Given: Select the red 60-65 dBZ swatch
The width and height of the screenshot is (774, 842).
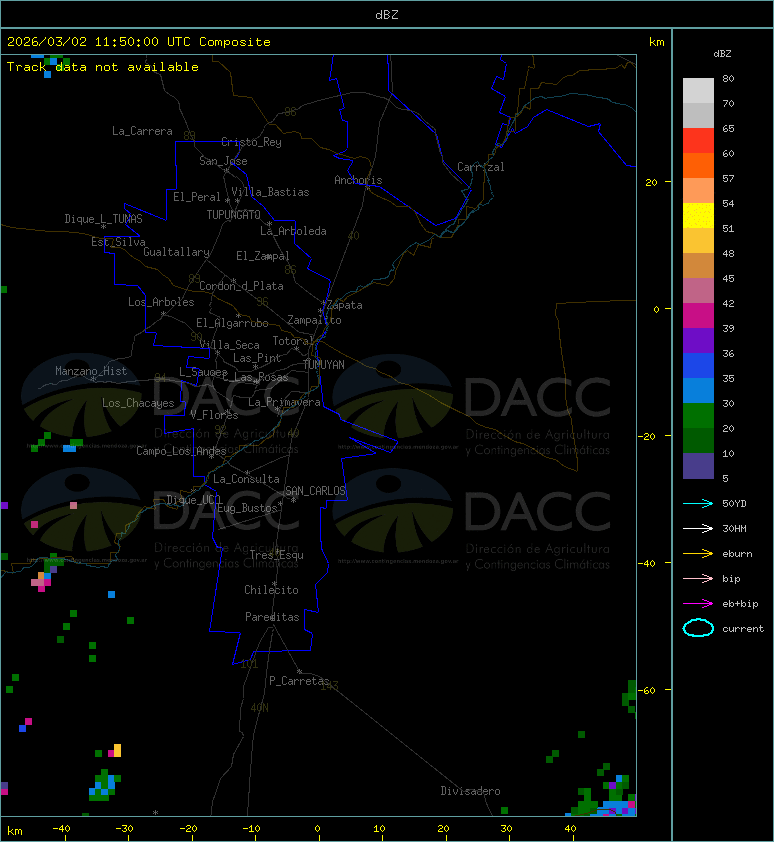Looking at the screenshot, I should coord(698,141).
